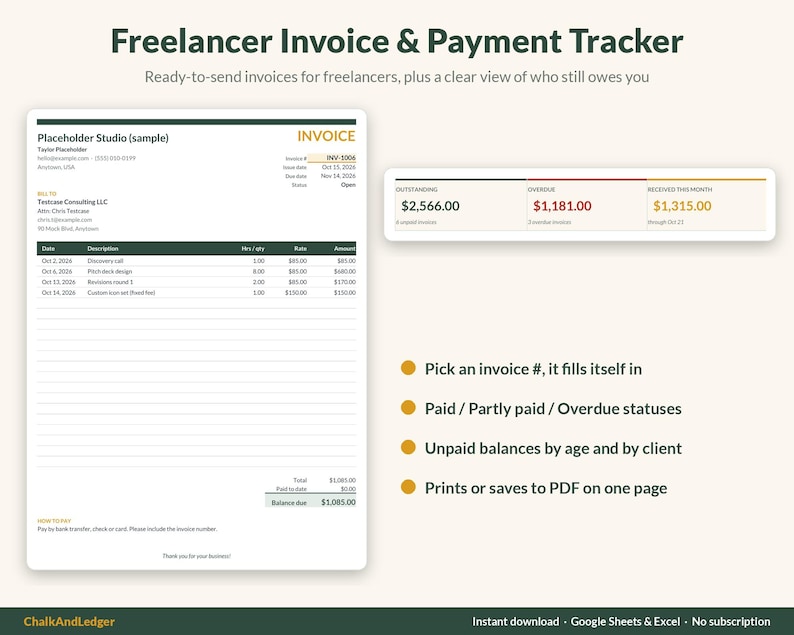Click the 90 Mock Blvd, Anytown address

(68, 229)
